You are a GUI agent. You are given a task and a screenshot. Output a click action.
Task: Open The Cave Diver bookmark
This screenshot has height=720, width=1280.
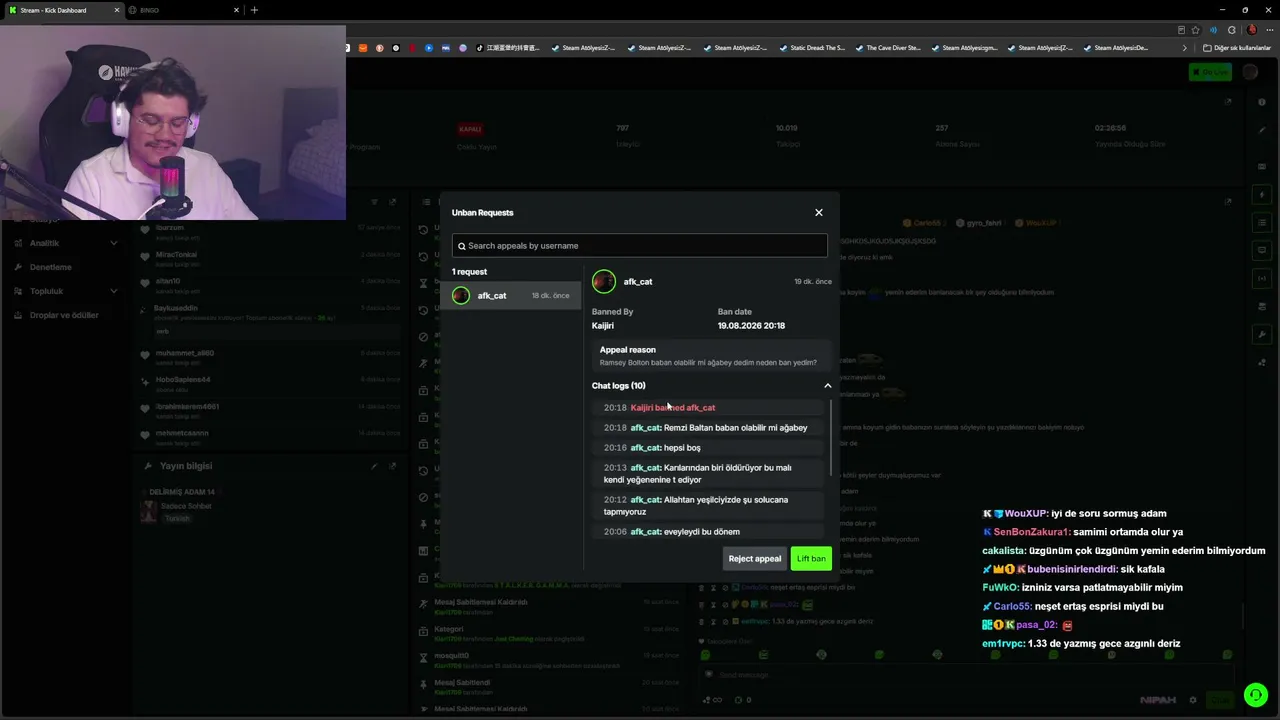point(887,48)
